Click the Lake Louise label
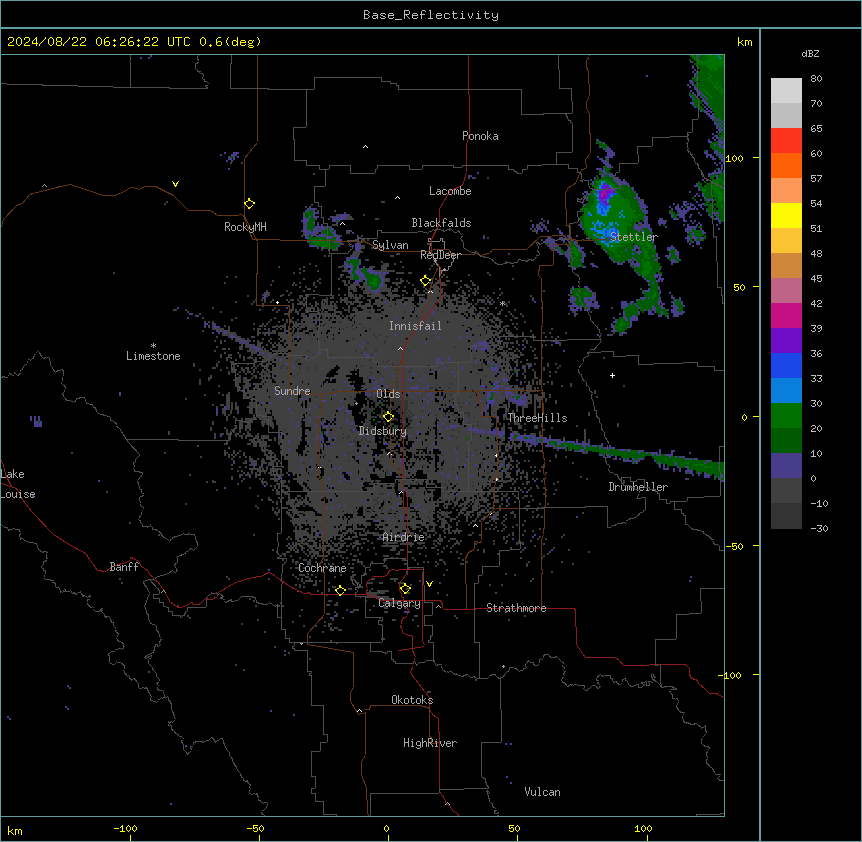The width and height of the screenshot is (862, 842). tap(18, 484)
